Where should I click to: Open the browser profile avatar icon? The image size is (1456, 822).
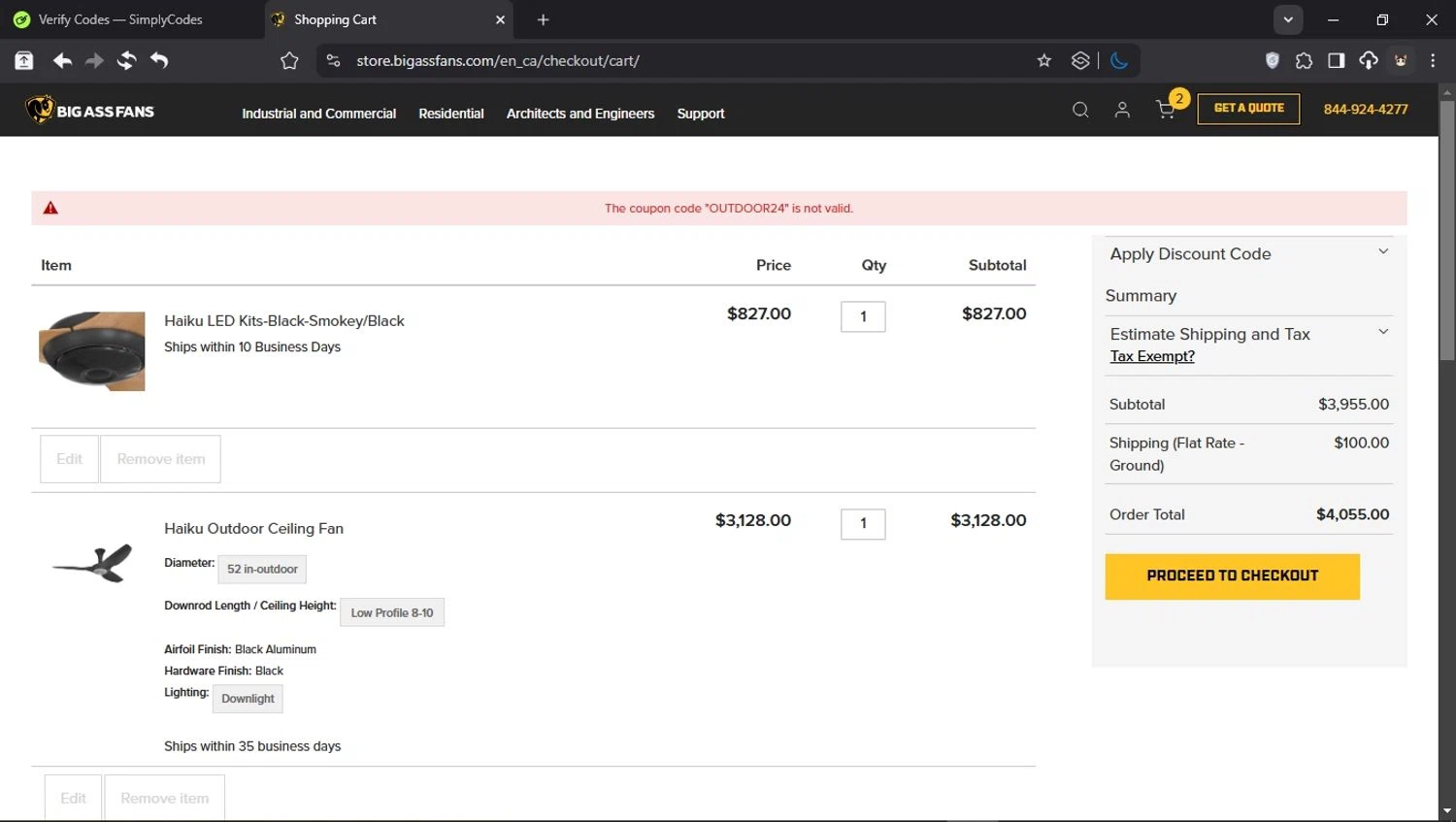point(1401,60)
